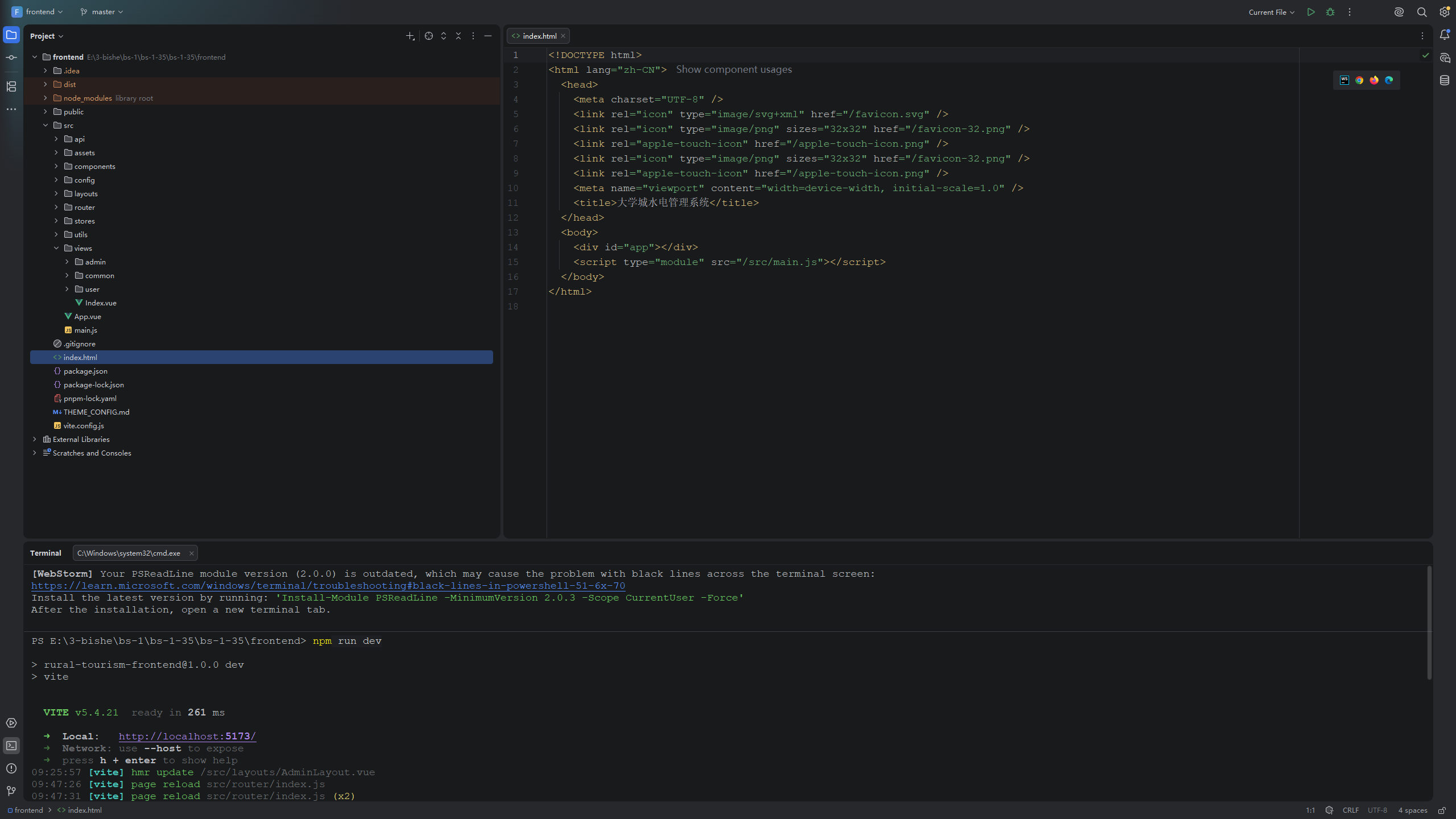
Task: Click the terminal vertical scrollbar
Action: [1429, 623]
